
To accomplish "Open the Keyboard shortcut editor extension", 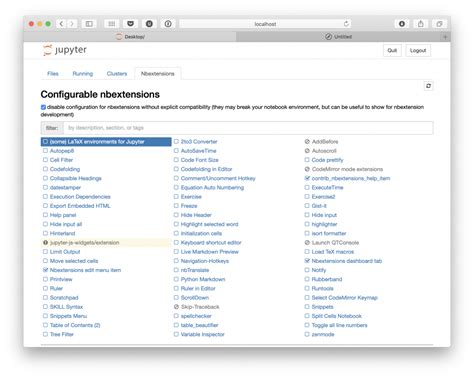I will (211, 242).
